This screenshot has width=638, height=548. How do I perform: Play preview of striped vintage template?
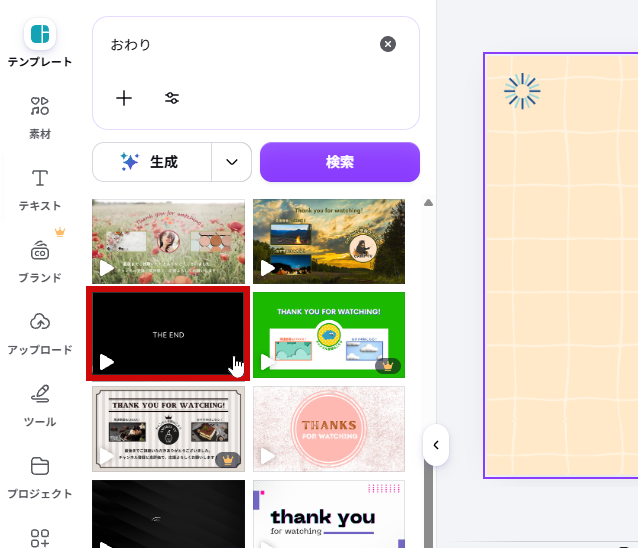tap(107, 456)
